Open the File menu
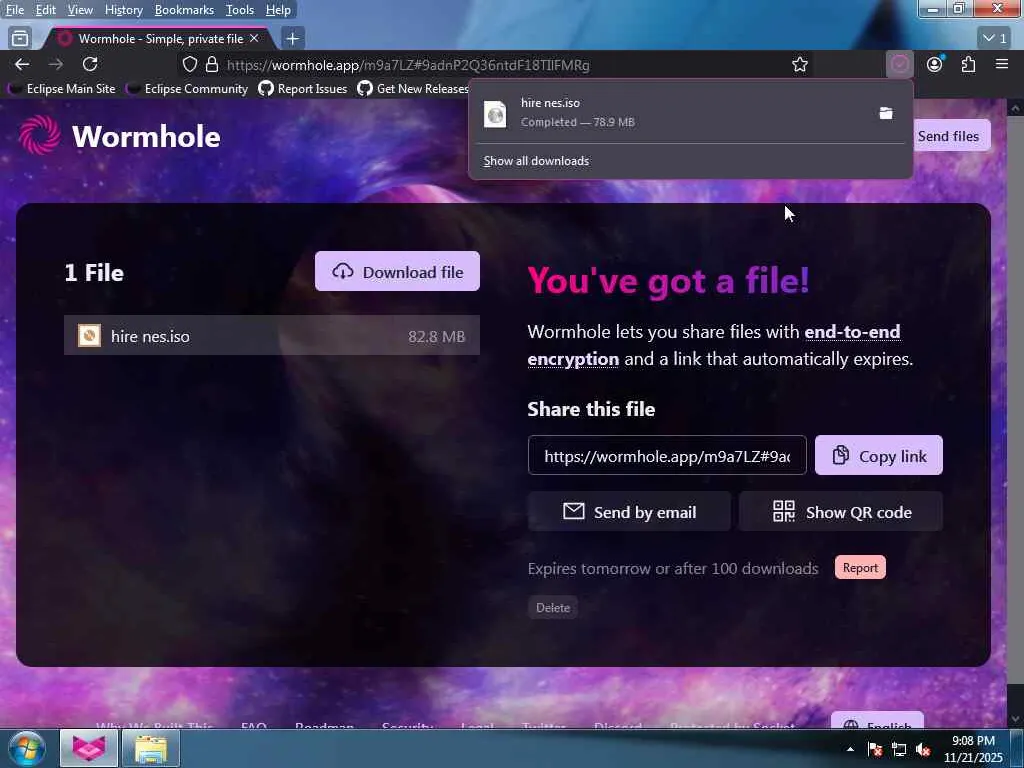Screen dimensions: 1024x768 (14, 10)
